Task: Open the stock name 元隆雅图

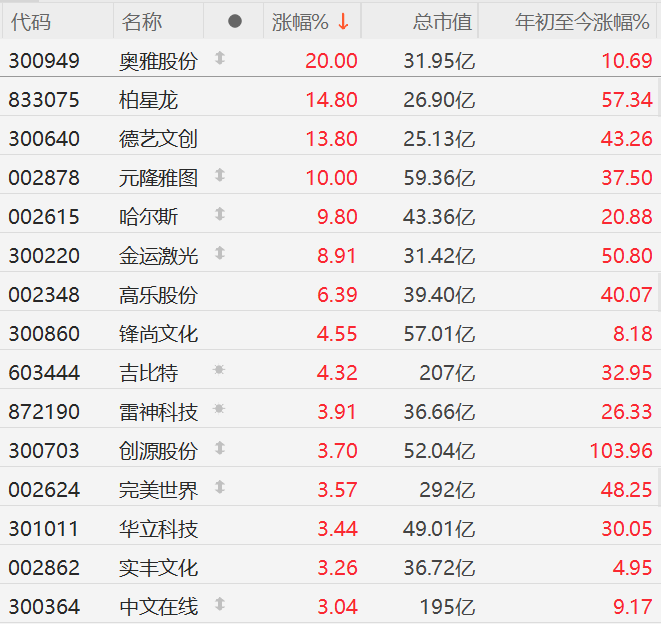Action: pos(158,178)
